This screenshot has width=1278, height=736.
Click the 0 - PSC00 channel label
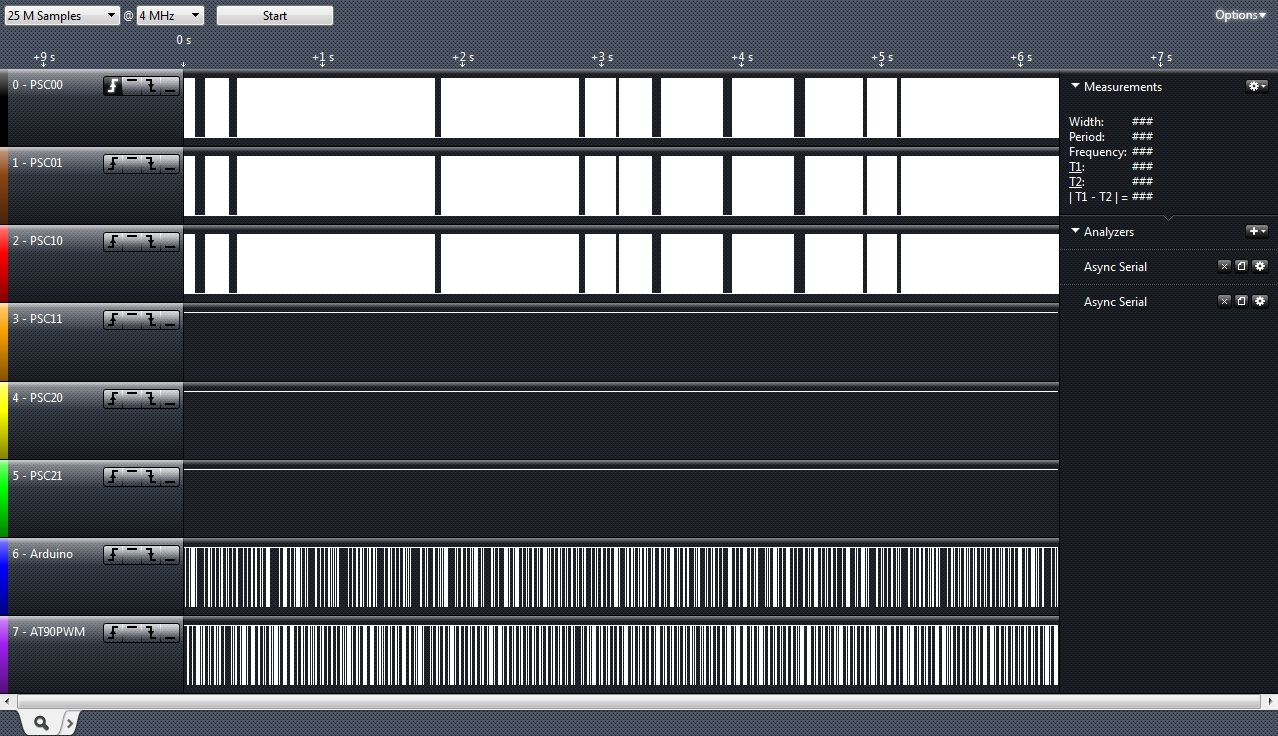coord(37,85)
